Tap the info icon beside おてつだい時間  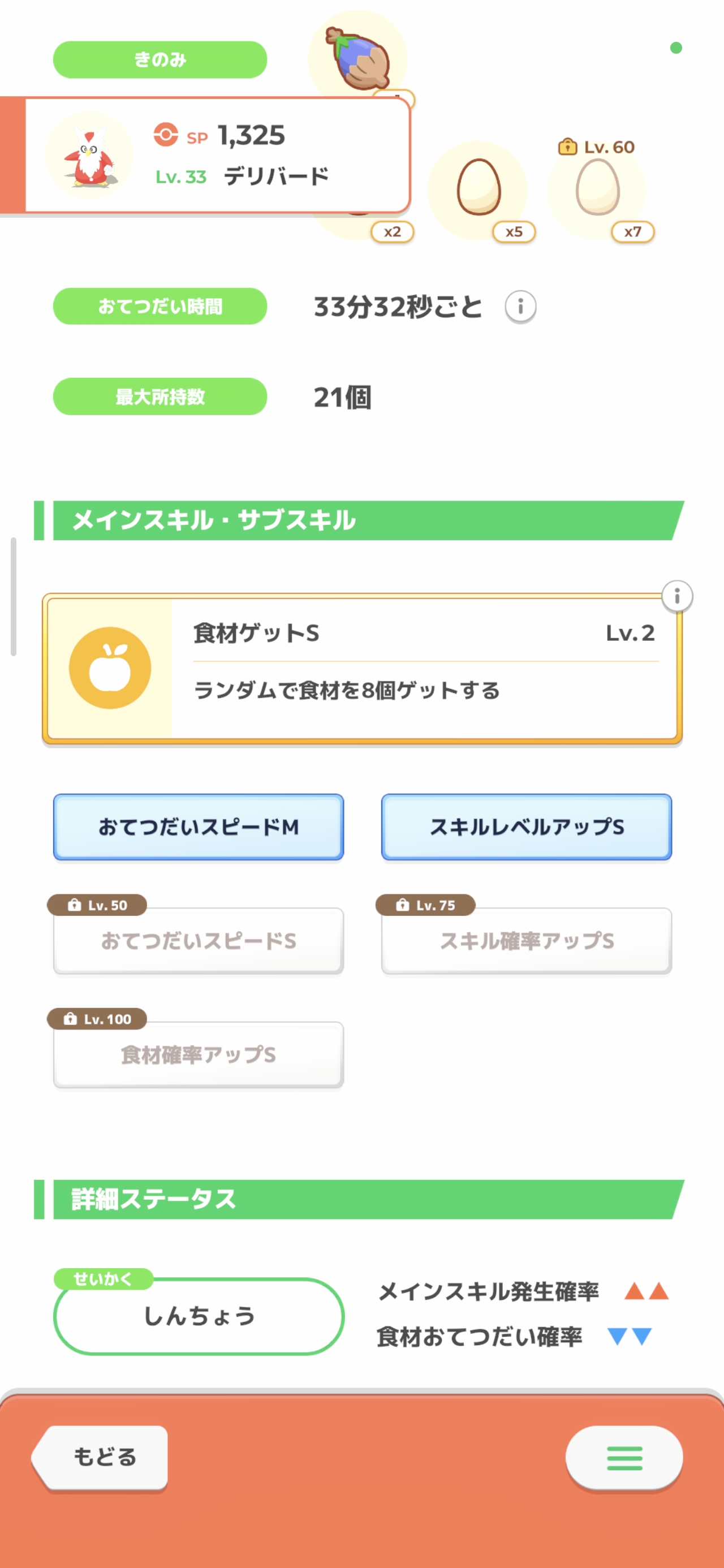[520, 306]
